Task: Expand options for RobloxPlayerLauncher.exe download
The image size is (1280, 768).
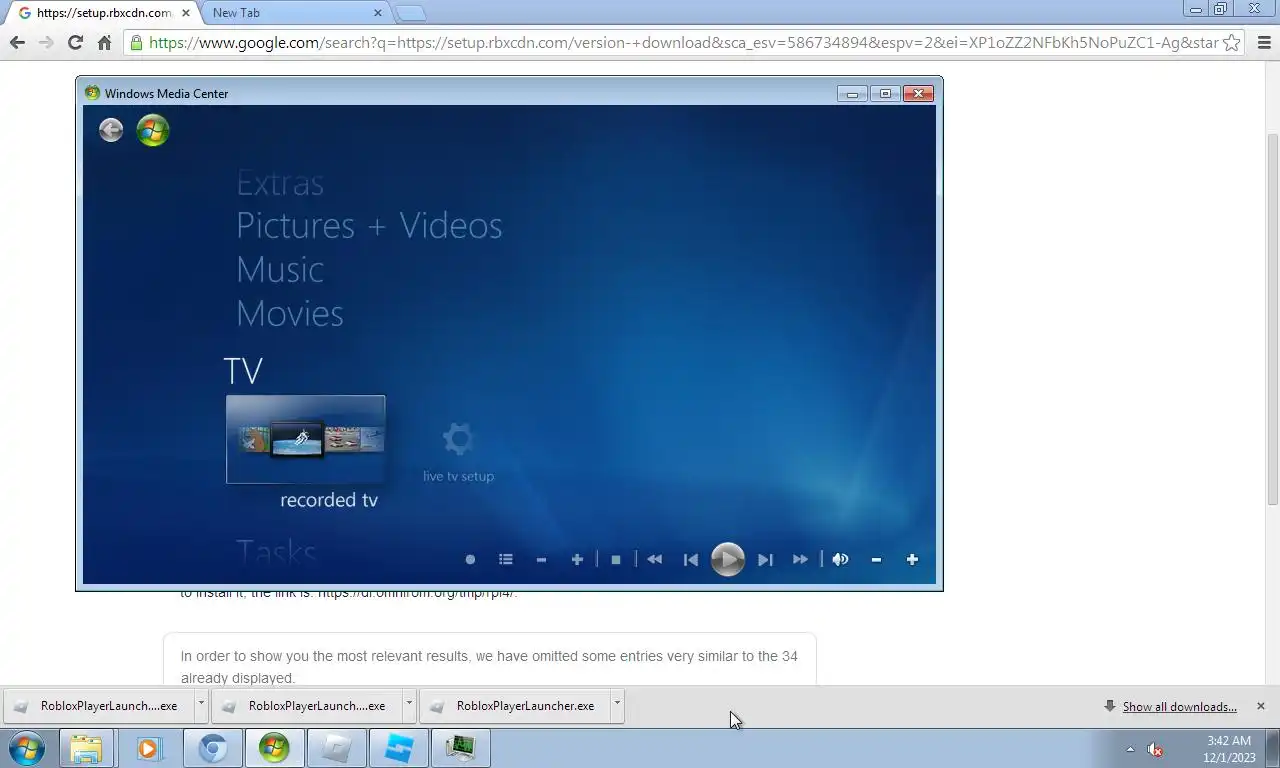Action: [x=617, y=704]
